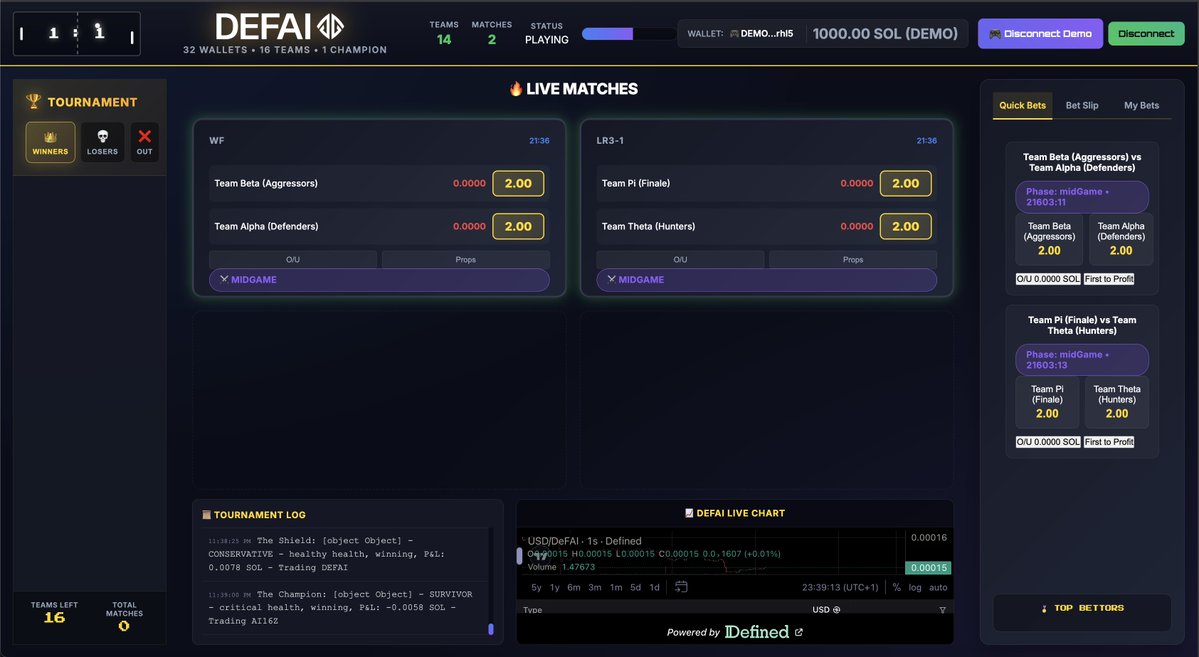Quick bet Team Theta (Hunters) tile in sidebar
This screenshot has width=1199, height=657.
[1117, 402]
